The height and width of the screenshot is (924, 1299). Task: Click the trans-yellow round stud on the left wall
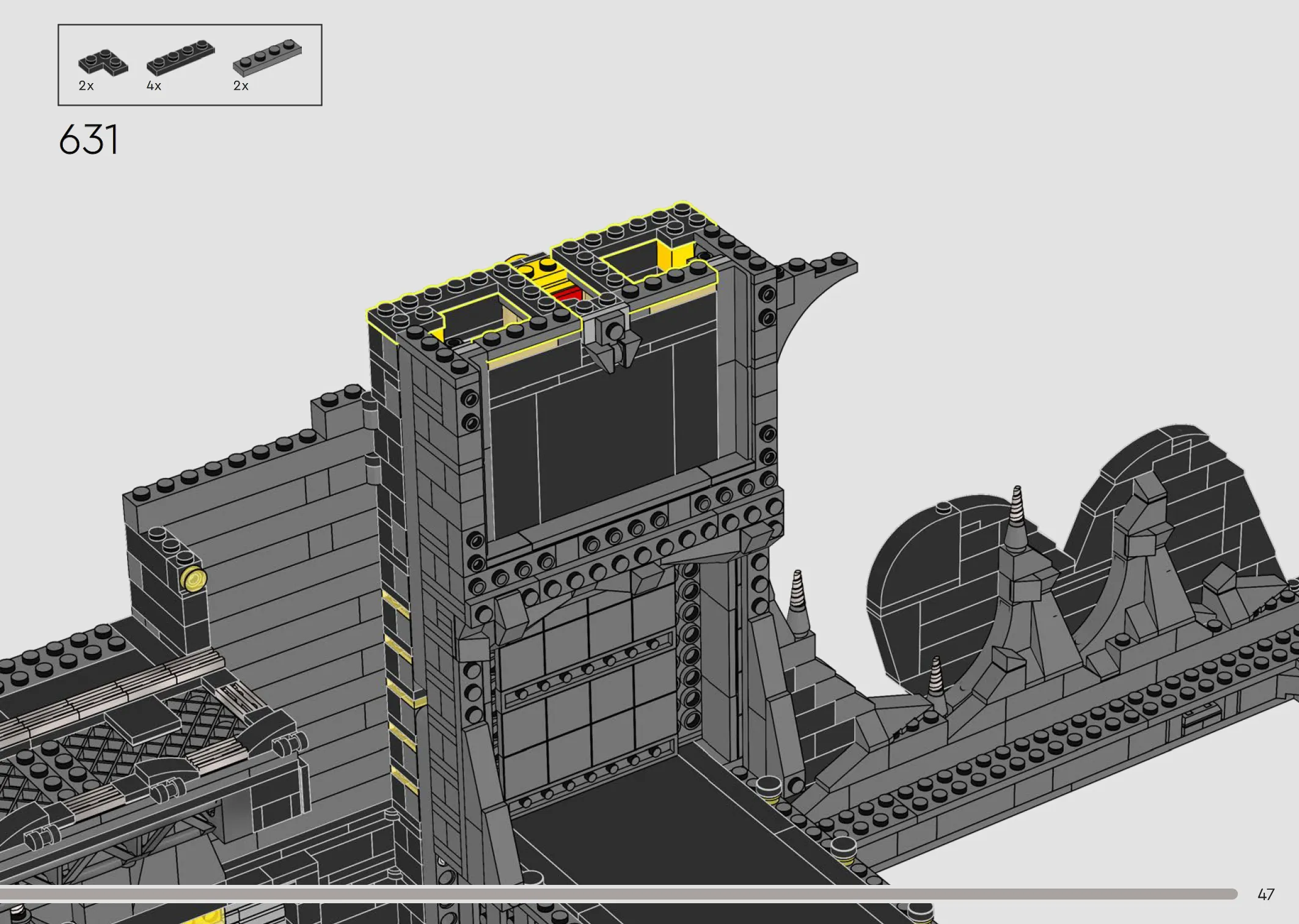193,579
